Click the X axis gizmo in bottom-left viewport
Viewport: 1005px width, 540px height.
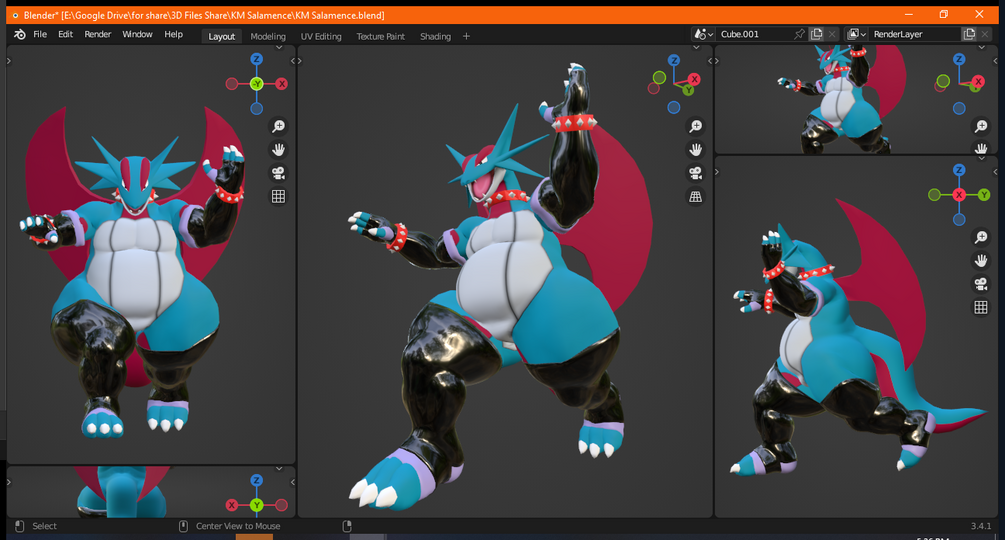(232, 505)
